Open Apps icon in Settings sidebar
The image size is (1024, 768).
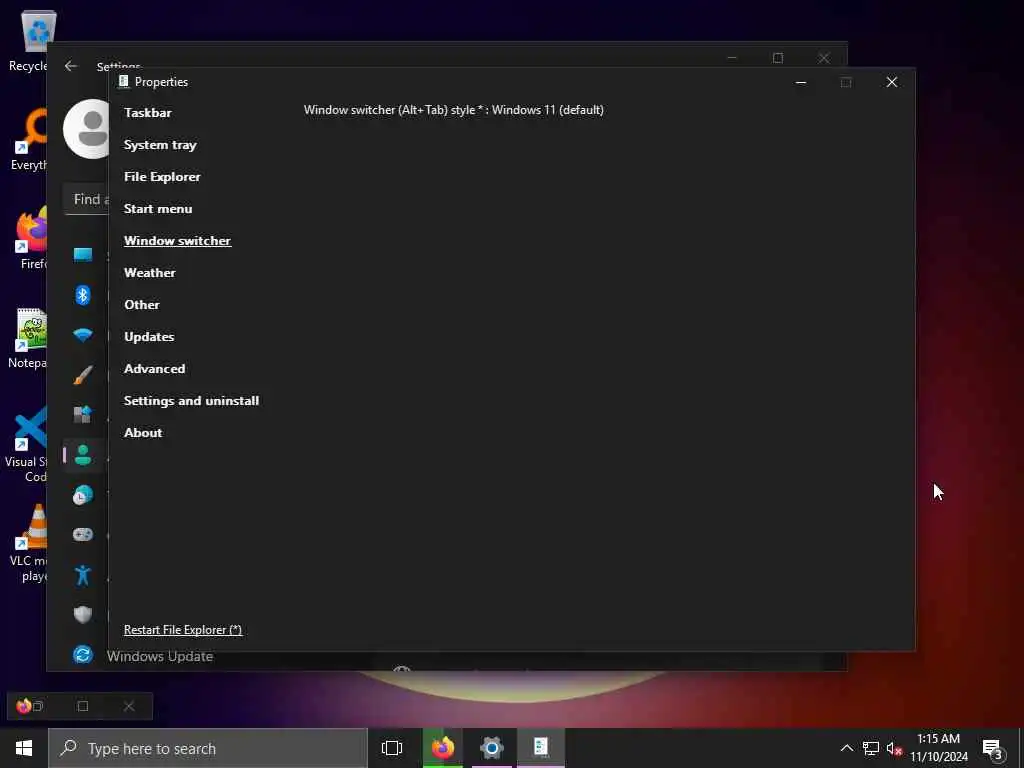pyautogui.click(x=83, y=415)
